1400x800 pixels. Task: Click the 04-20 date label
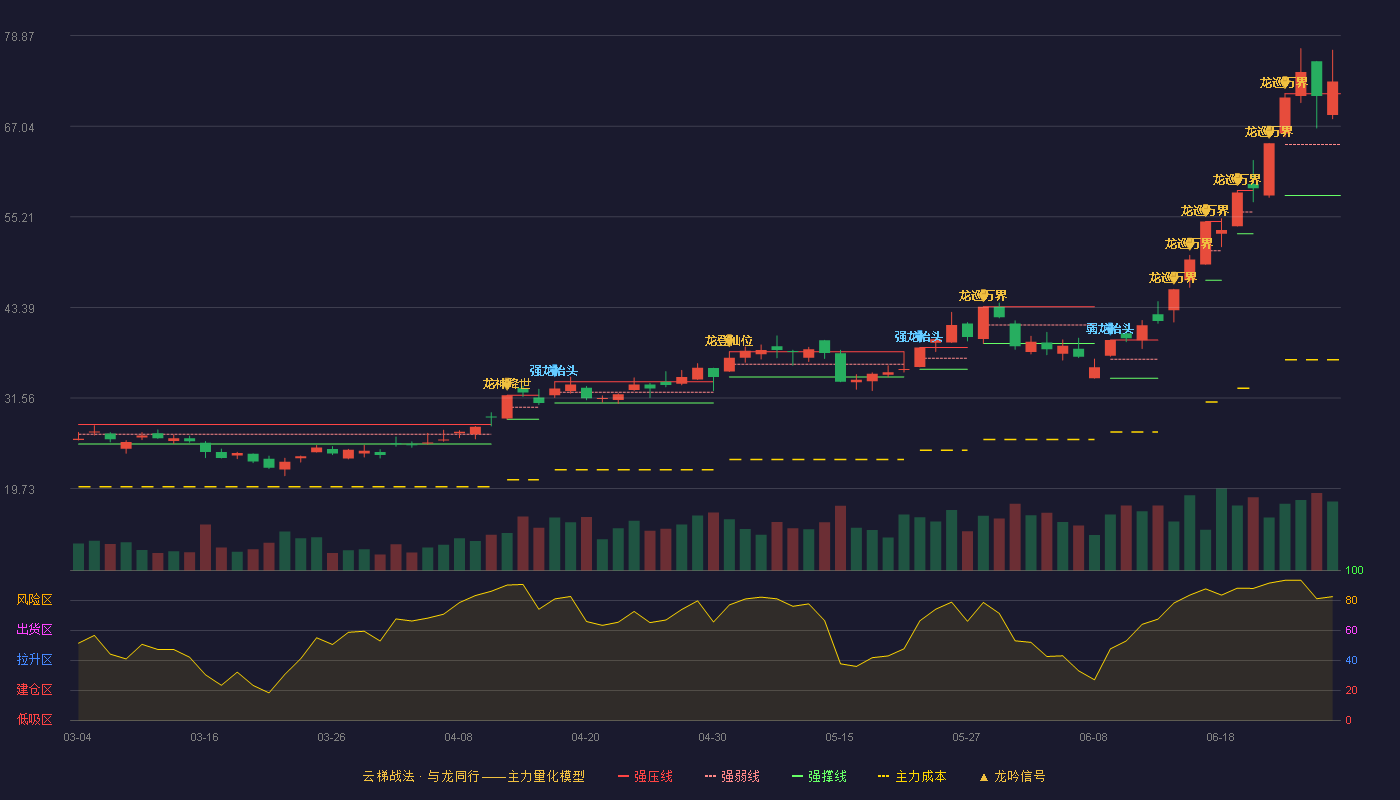(x=585, y=737)
